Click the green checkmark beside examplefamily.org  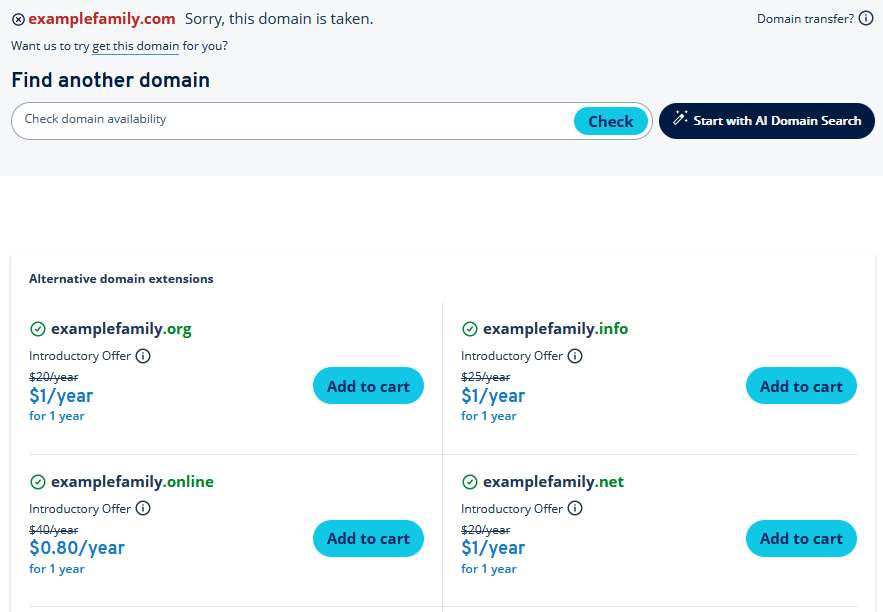38,329
